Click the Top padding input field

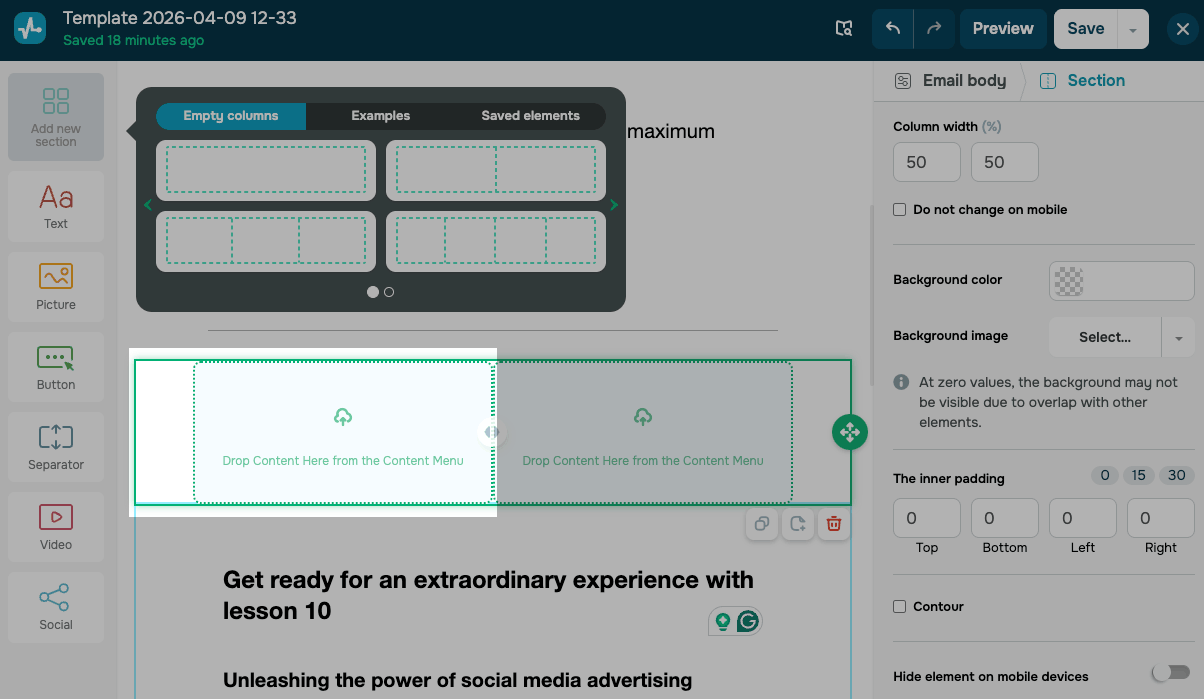(x=926, y=518)
